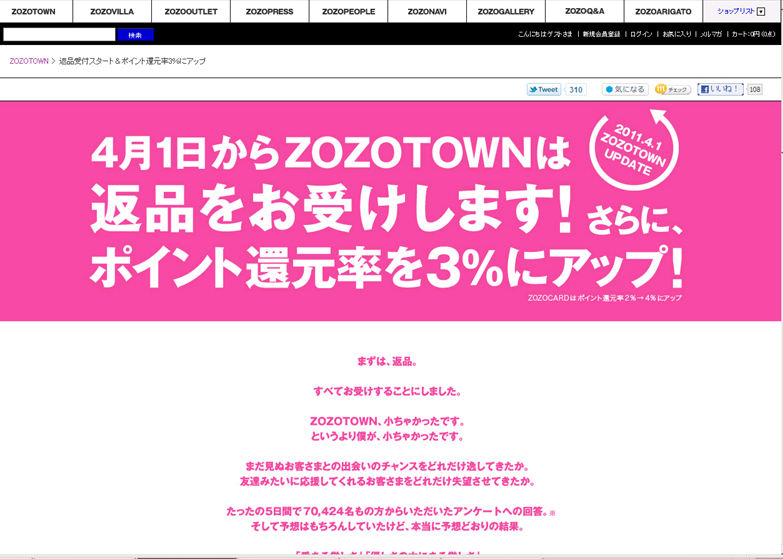This screenshot has height=559, width=783.
Task: Focus the search text field
Action: pos(59,35)
